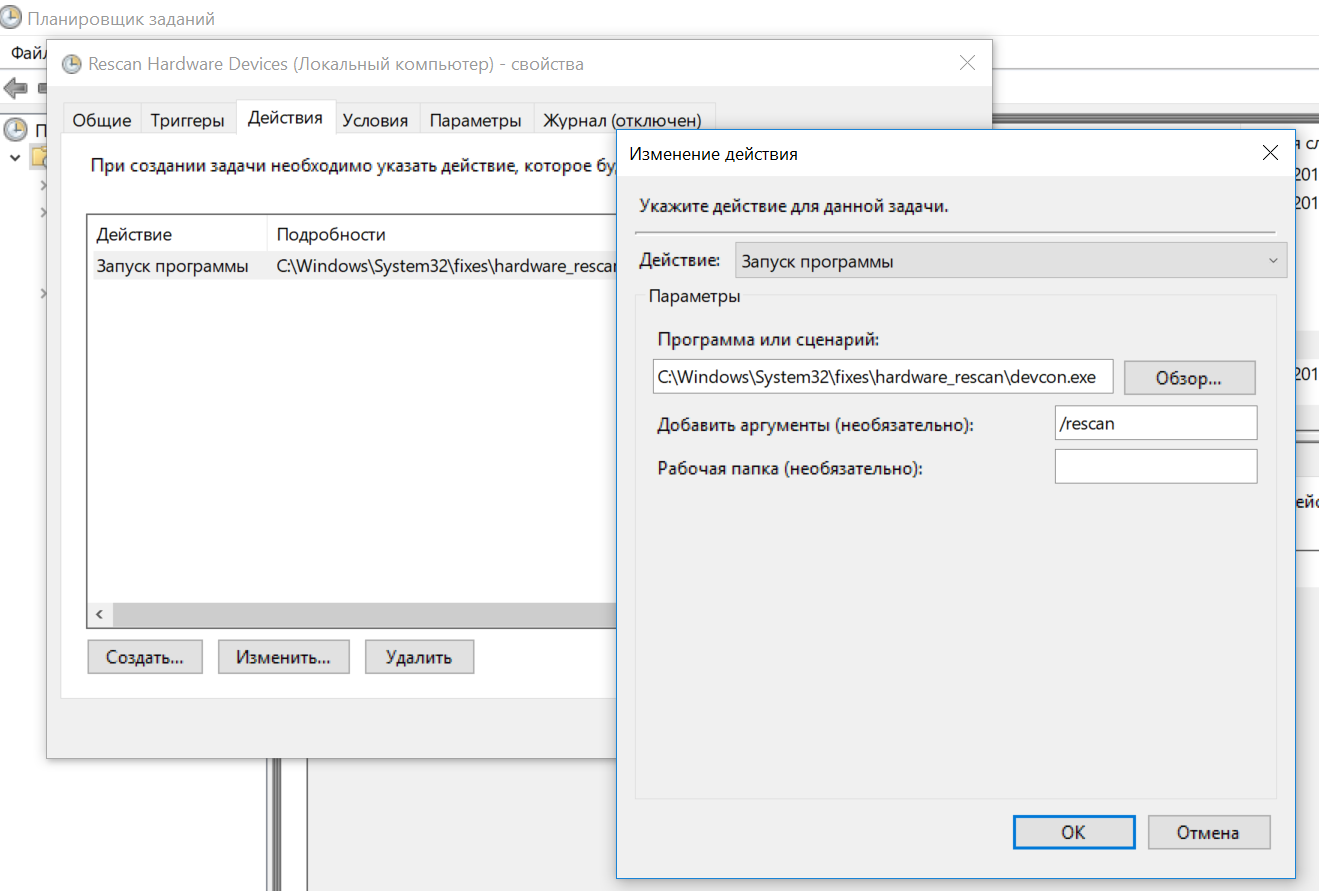Expand the first chevron below the folder node

pos(46,185)
